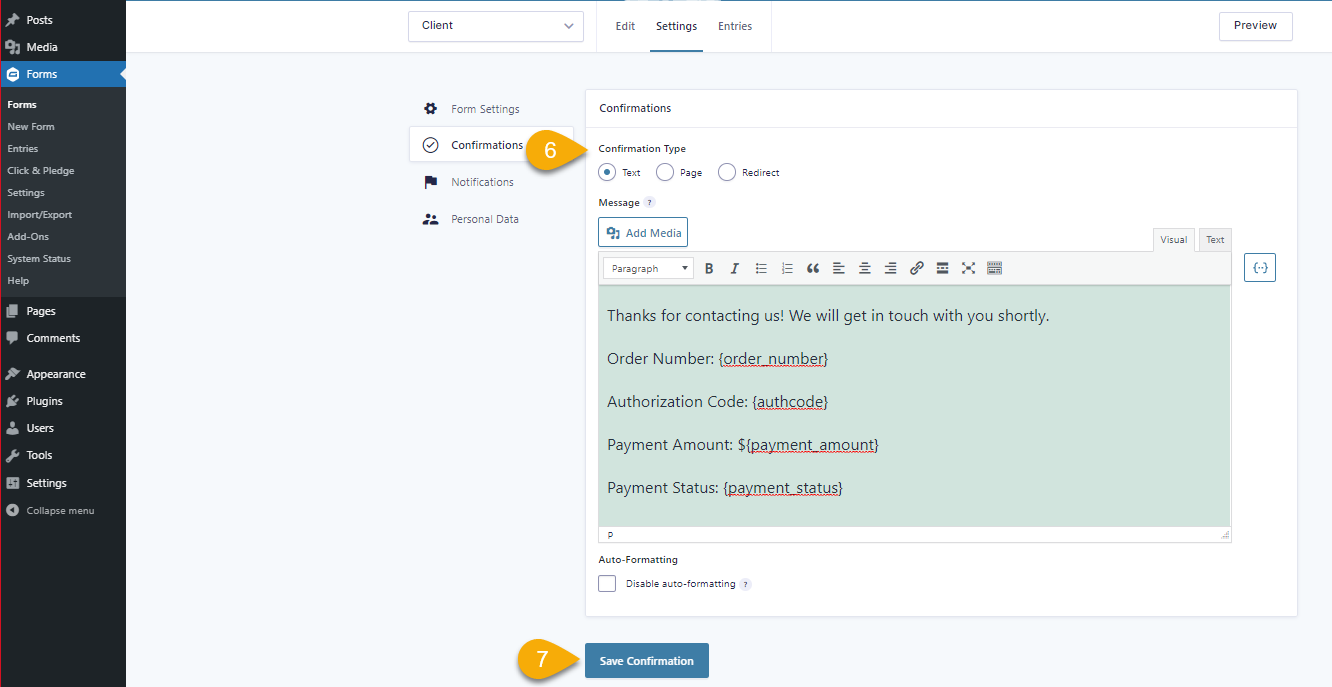
Task: Switch to the Entries tab
Action: pyautogui.click(x=735, y=26)
